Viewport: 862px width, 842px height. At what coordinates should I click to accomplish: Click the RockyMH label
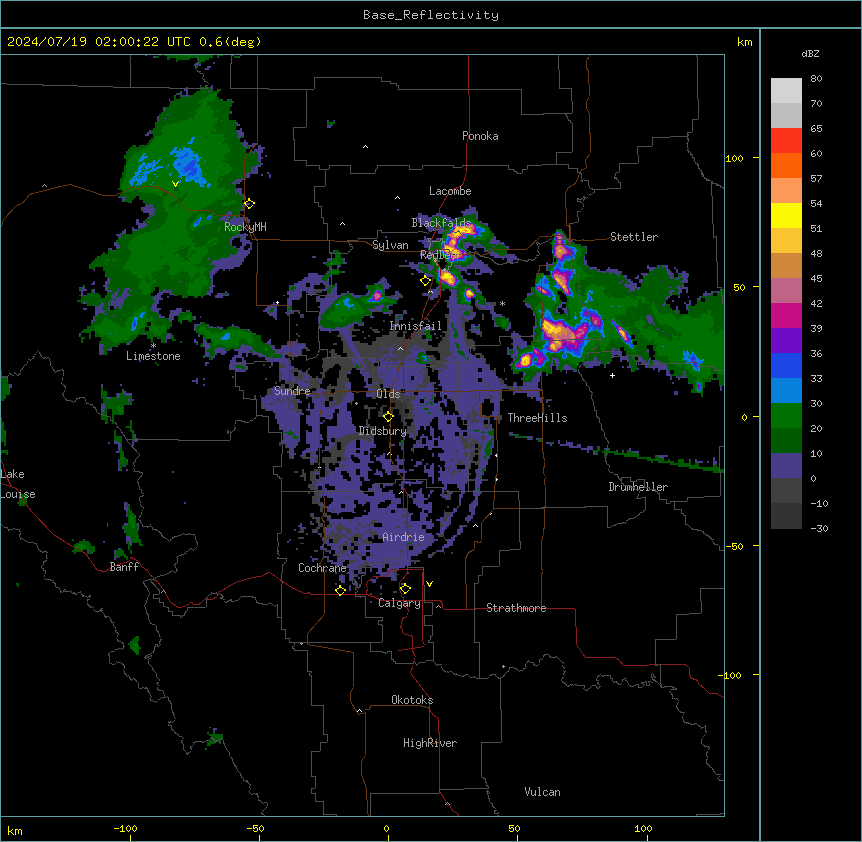point(245,227)
